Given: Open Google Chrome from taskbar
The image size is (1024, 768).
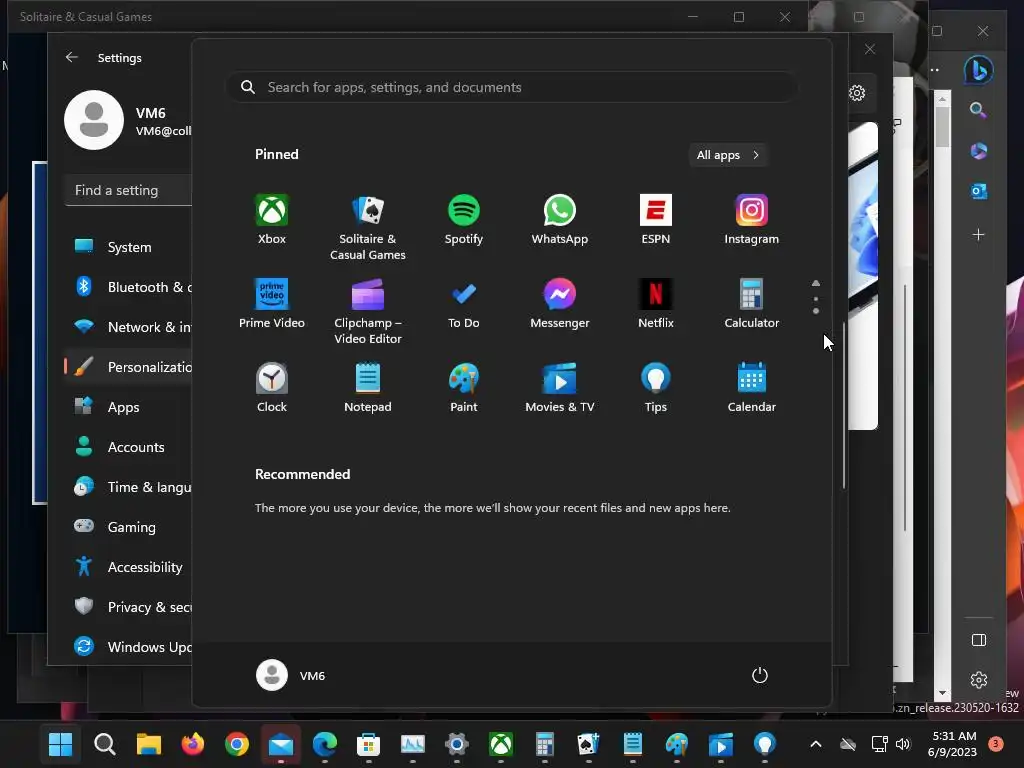Looking at the screenshot, I should [x=237, y=744].
